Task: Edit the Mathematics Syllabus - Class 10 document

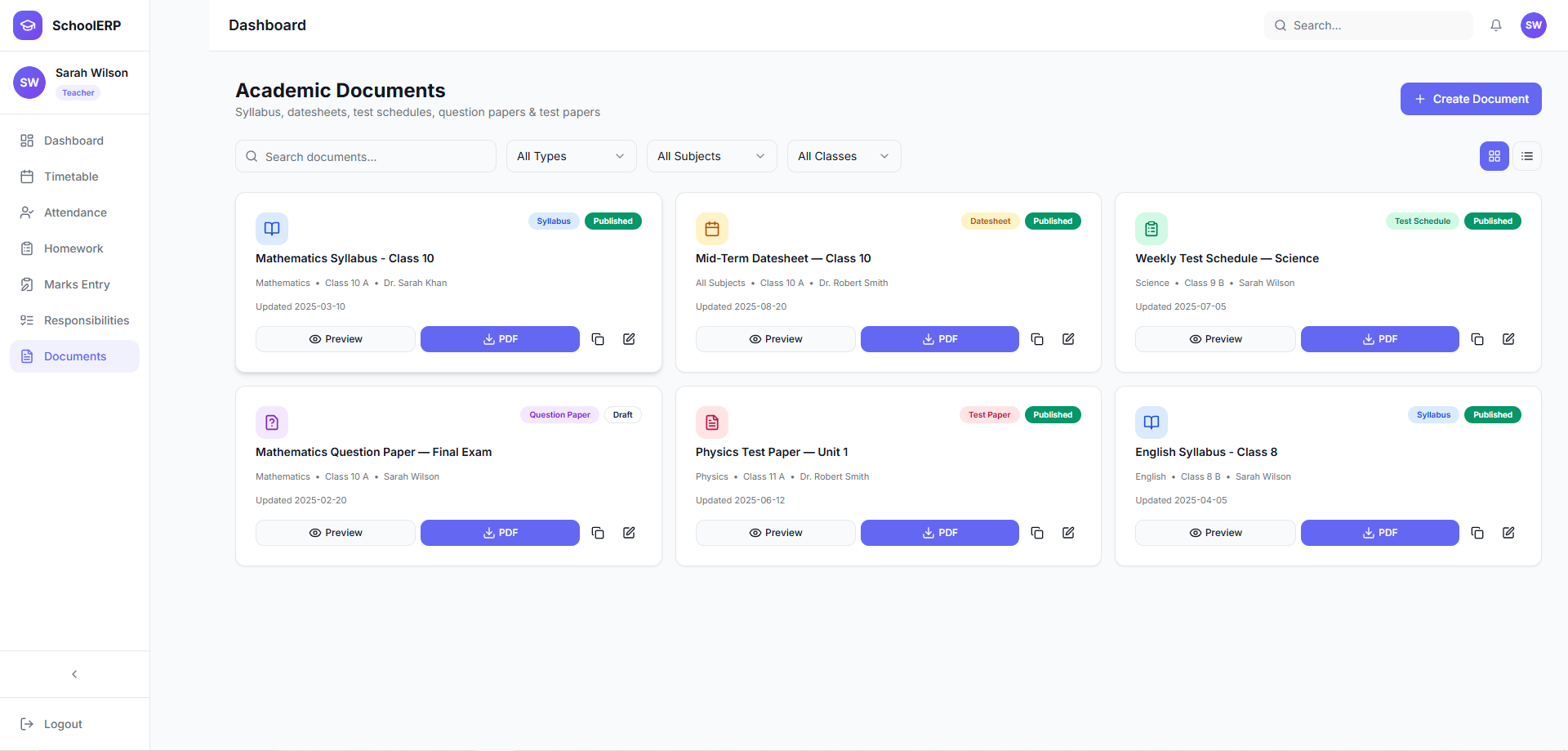Action: [x=629, y=339]
